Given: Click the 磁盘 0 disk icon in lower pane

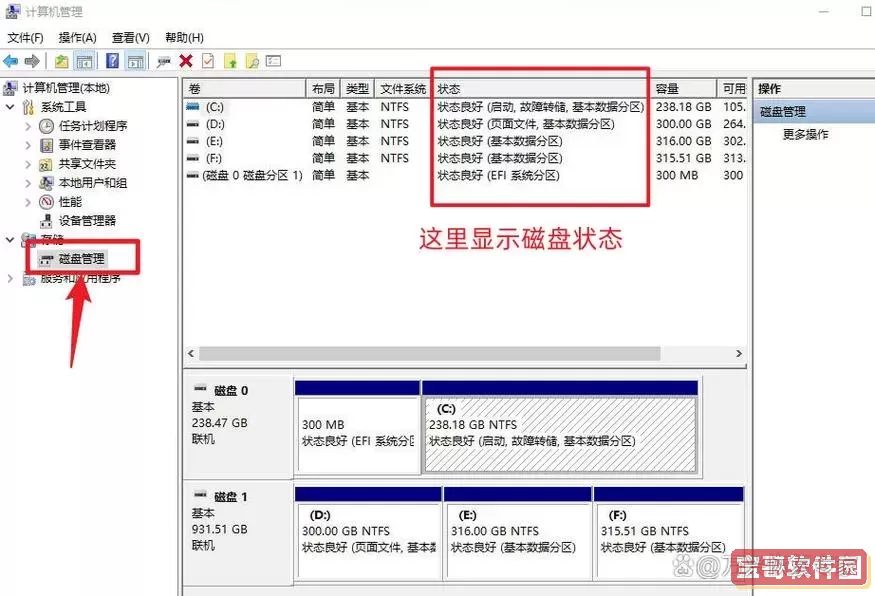Looking at the screenshot, I should point(200,388).
